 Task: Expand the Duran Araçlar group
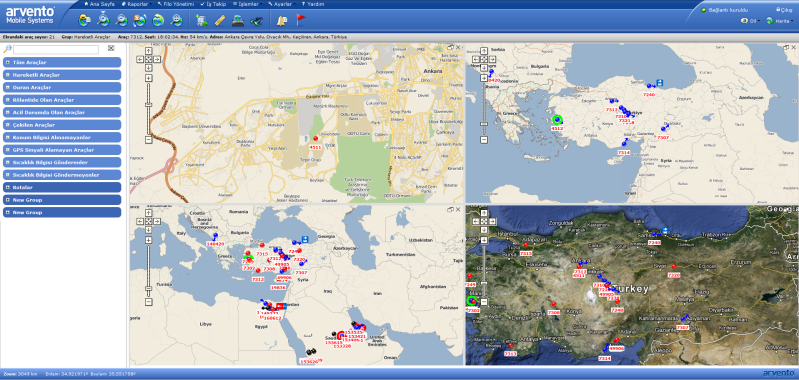click(x=62, y=87)
